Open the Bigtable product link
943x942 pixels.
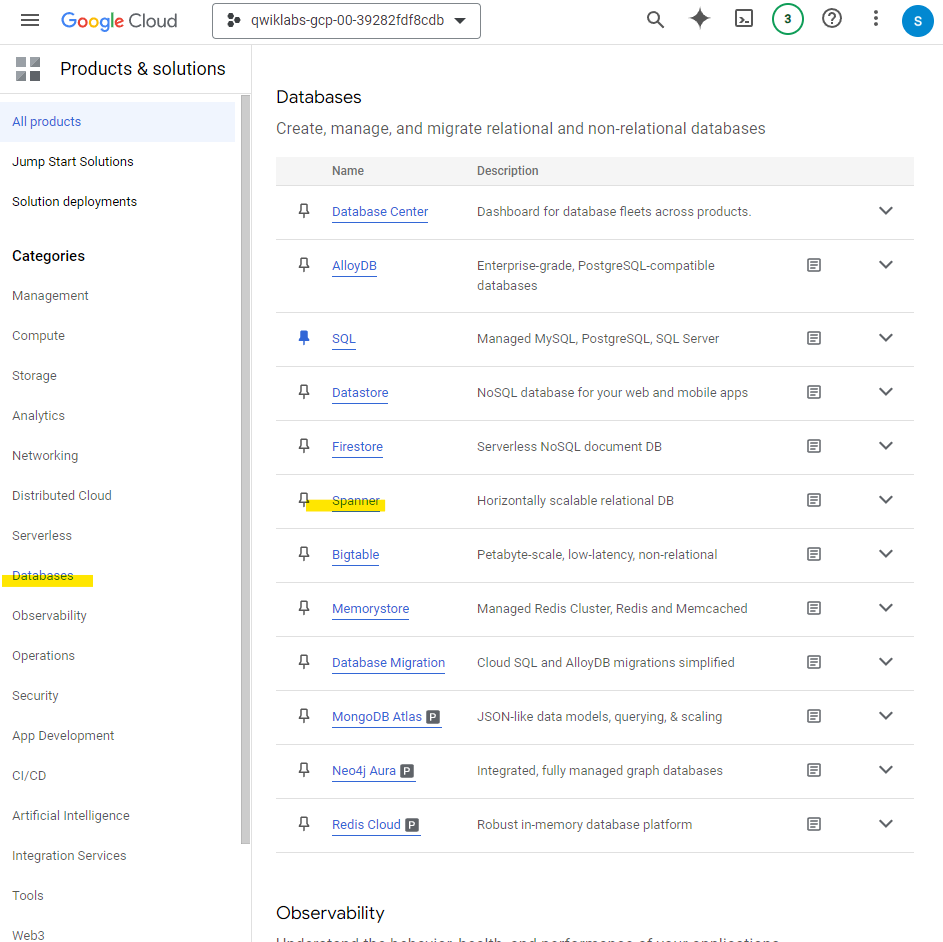click(355, 555)
